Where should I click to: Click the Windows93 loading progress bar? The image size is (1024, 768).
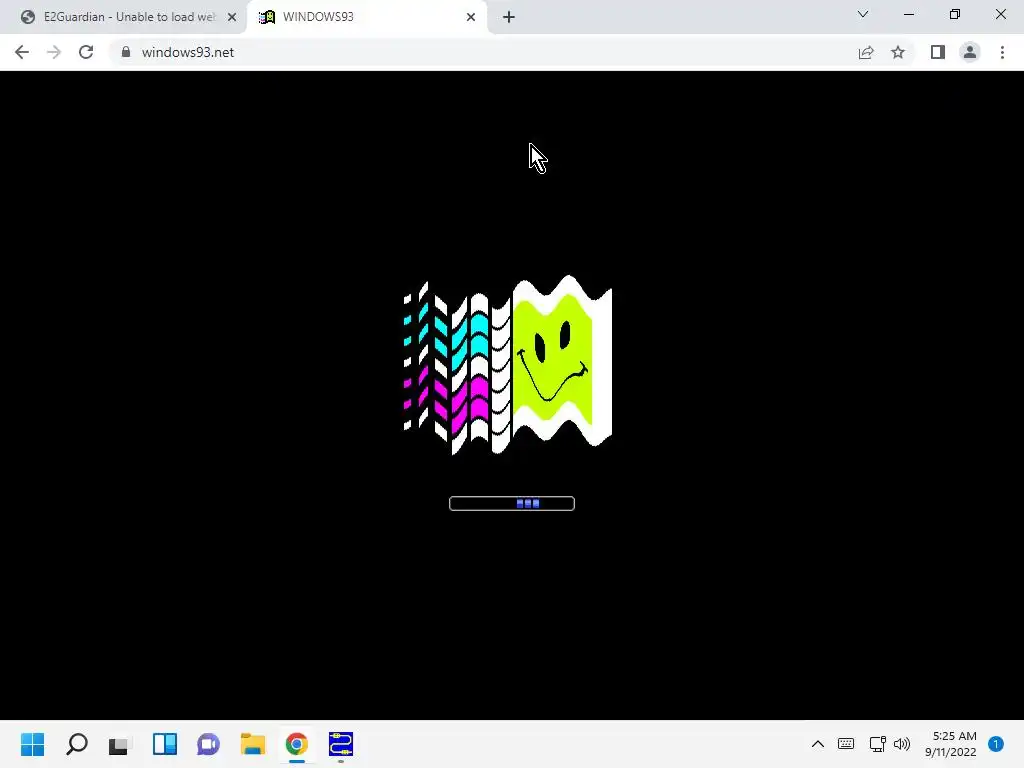(512, 504)
